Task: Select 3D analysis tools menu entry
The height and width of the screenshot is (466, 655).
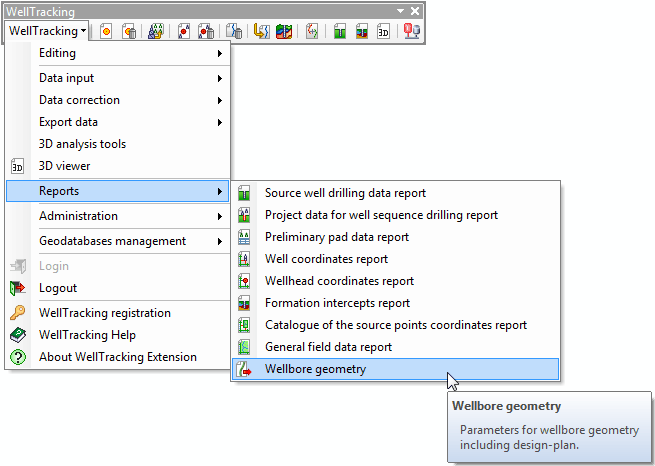Action: [x=118, y=144]
